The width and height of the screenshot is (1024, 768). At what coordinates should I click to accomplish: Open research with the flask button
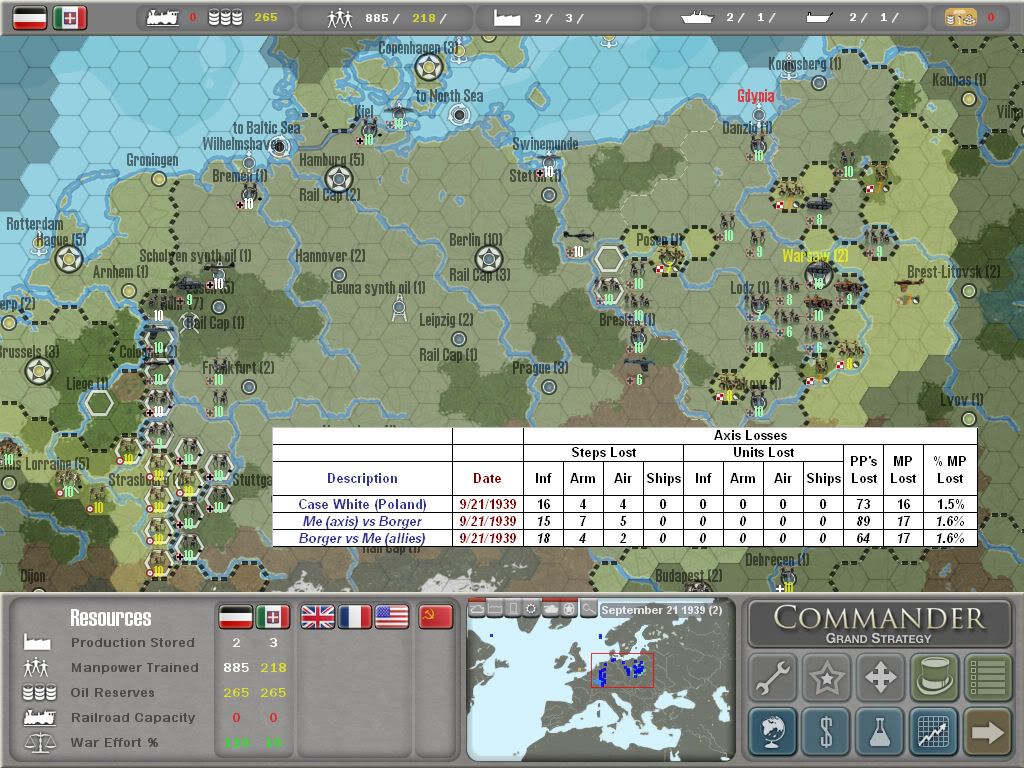coord(880,731)
